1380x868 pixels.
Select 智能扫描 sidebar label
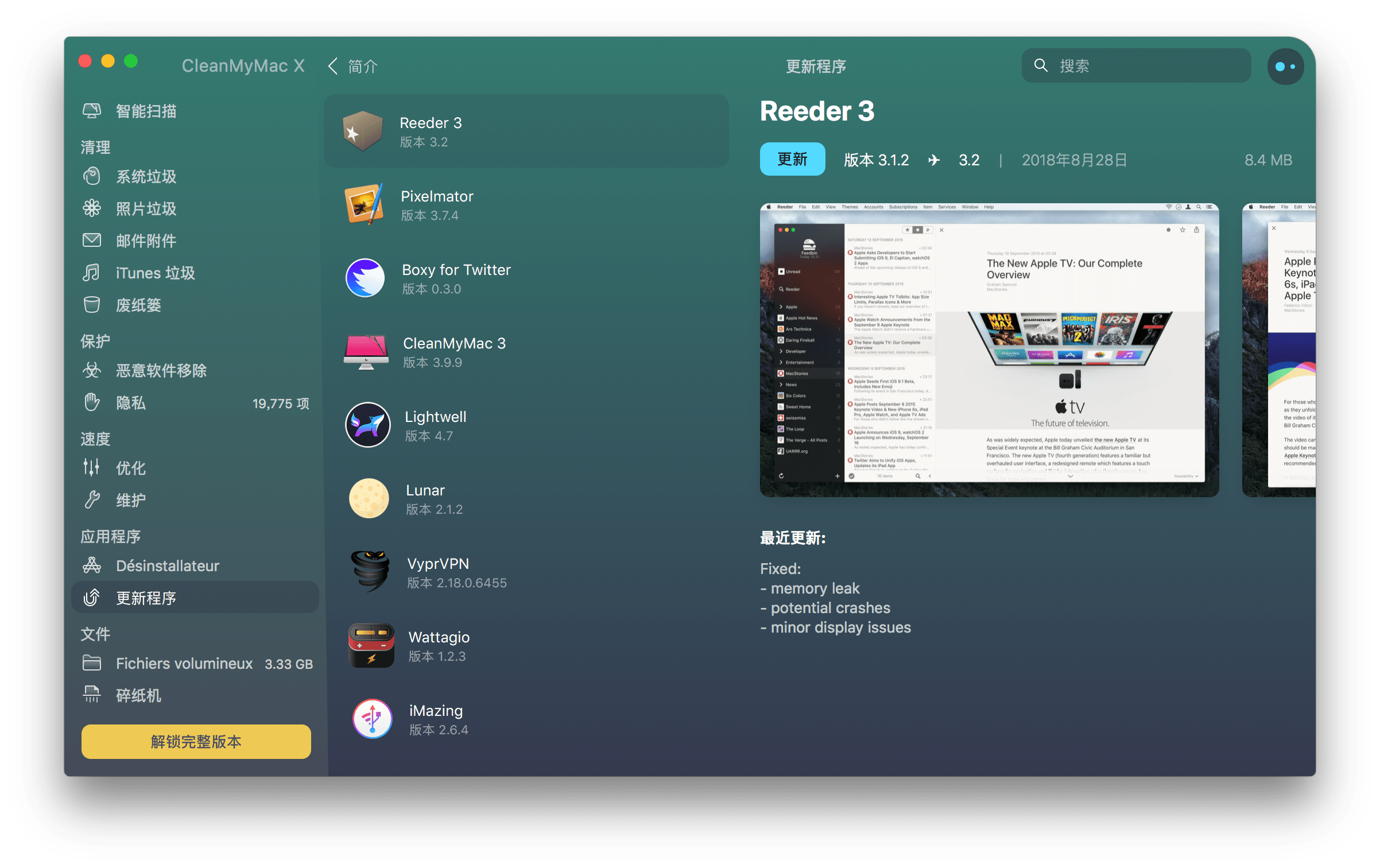tap(146, 111)
